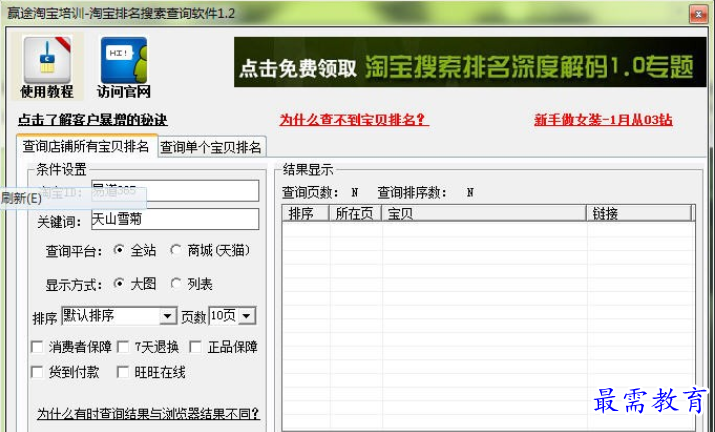The width and height of the screenshot is (715, 432).
Task: Click the 淘宝搜索排名深度解码 banner
Action: tap(470, 62)
